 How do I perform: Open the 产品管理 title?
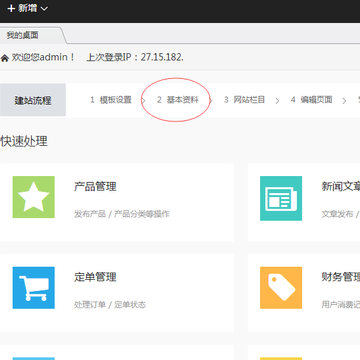click(95, 186)
